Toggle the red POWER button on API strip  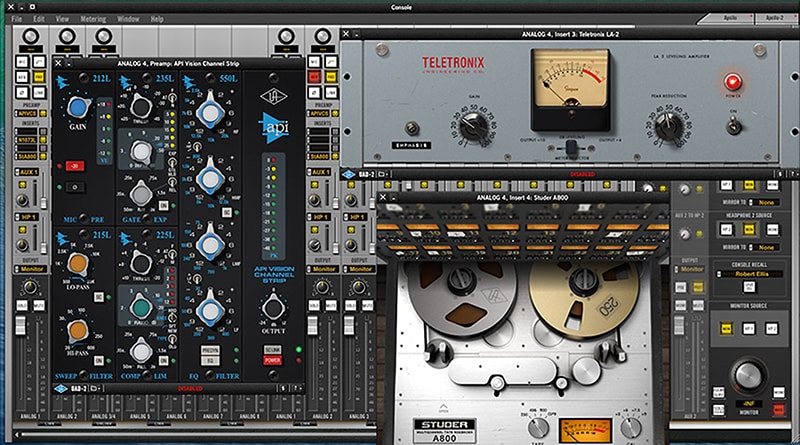tap(273, 360)
